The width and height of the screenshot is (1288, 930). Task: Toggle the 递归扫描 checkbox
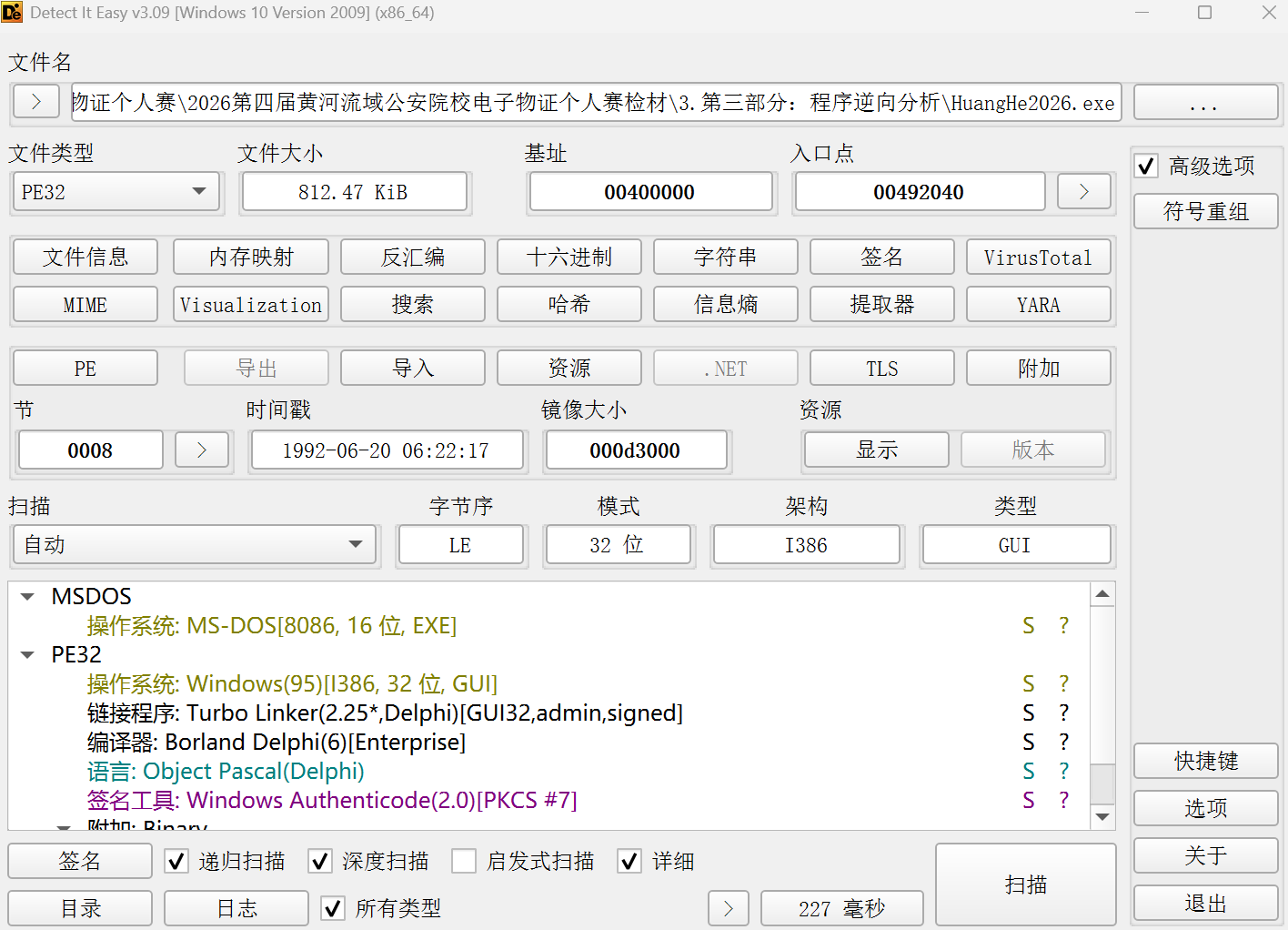[176, 861]
